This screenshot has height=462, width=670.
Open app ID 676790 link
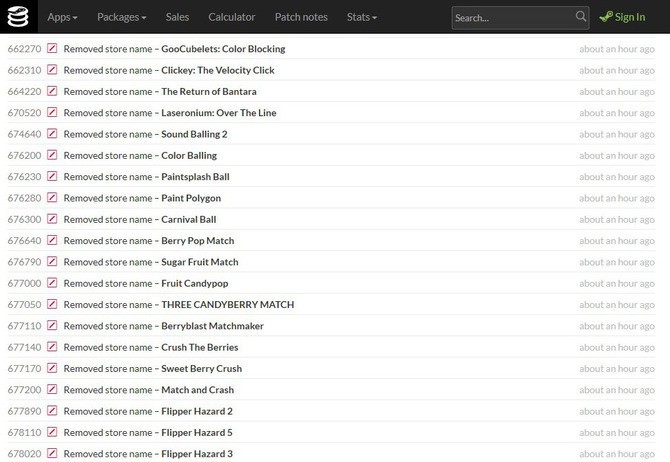(24, 262)
